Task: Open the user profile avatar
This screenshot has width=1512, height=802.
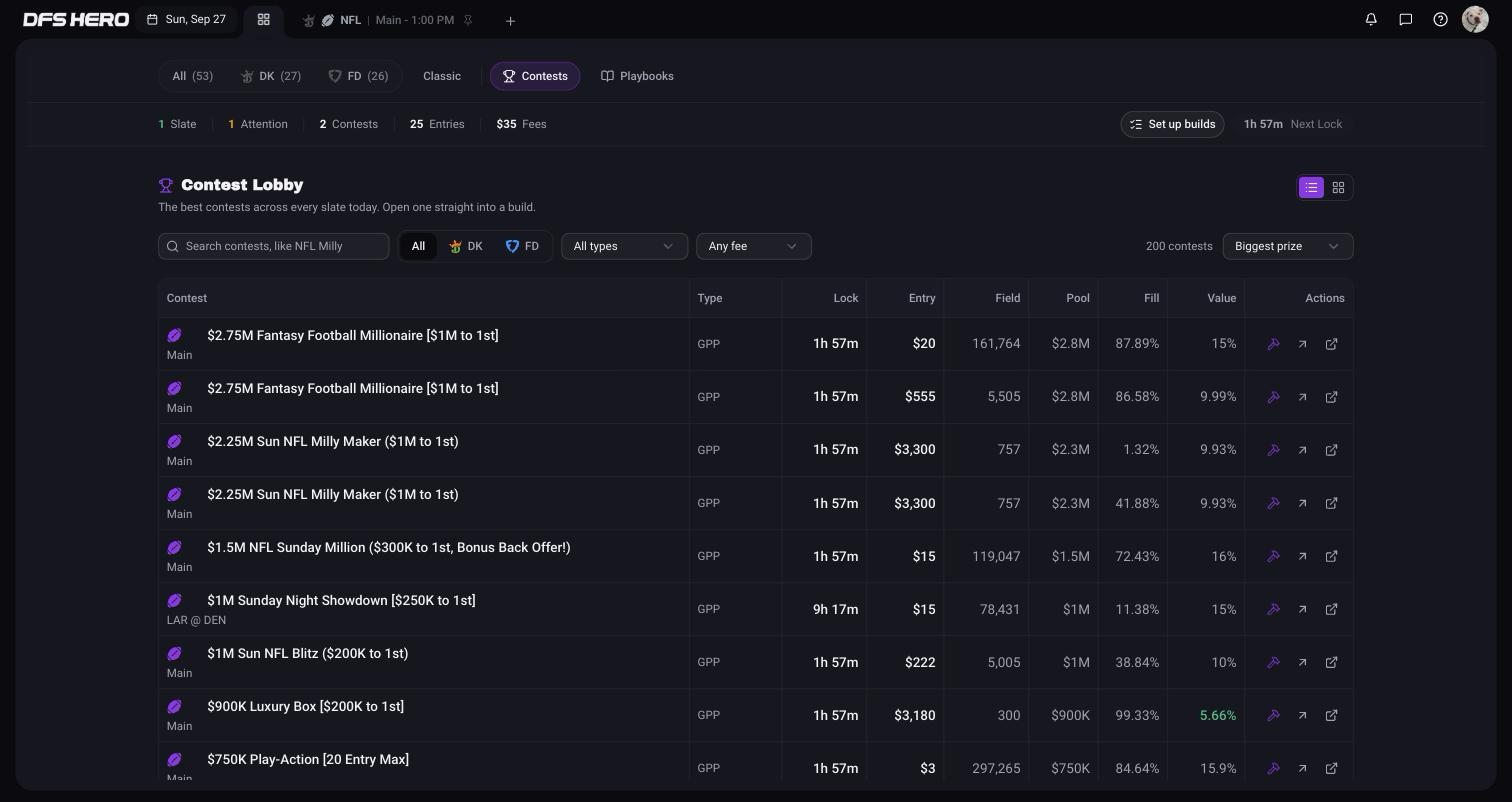Action: 1475,19
